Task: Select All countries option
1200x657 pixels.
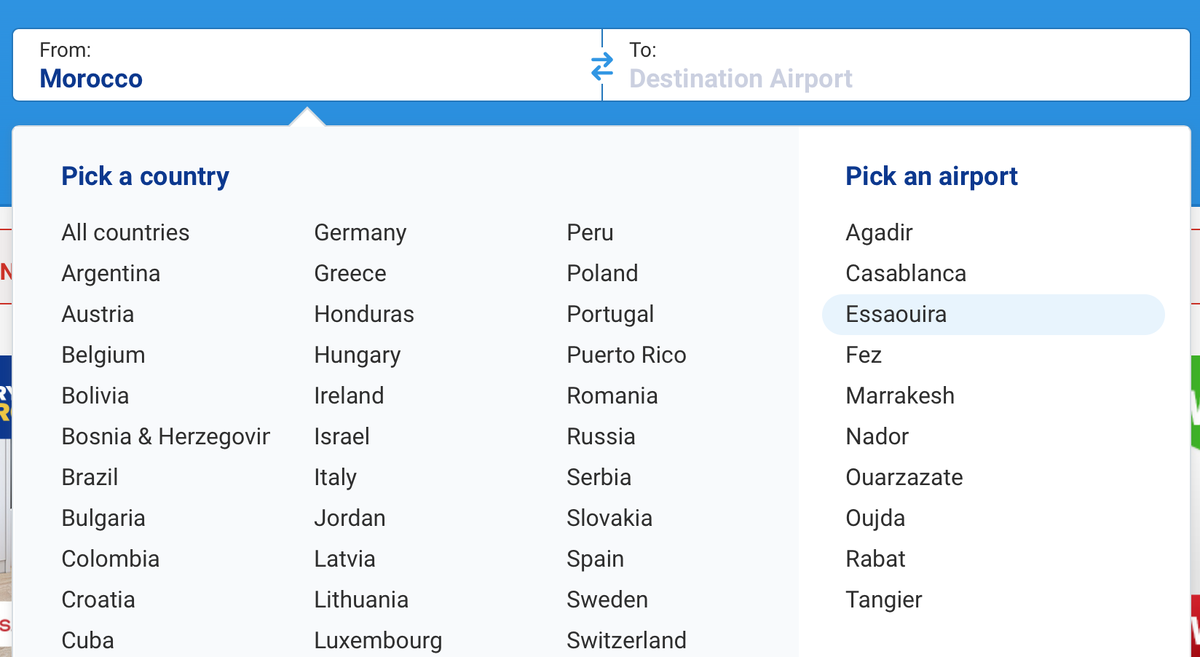Action: [x=125, y=233]
